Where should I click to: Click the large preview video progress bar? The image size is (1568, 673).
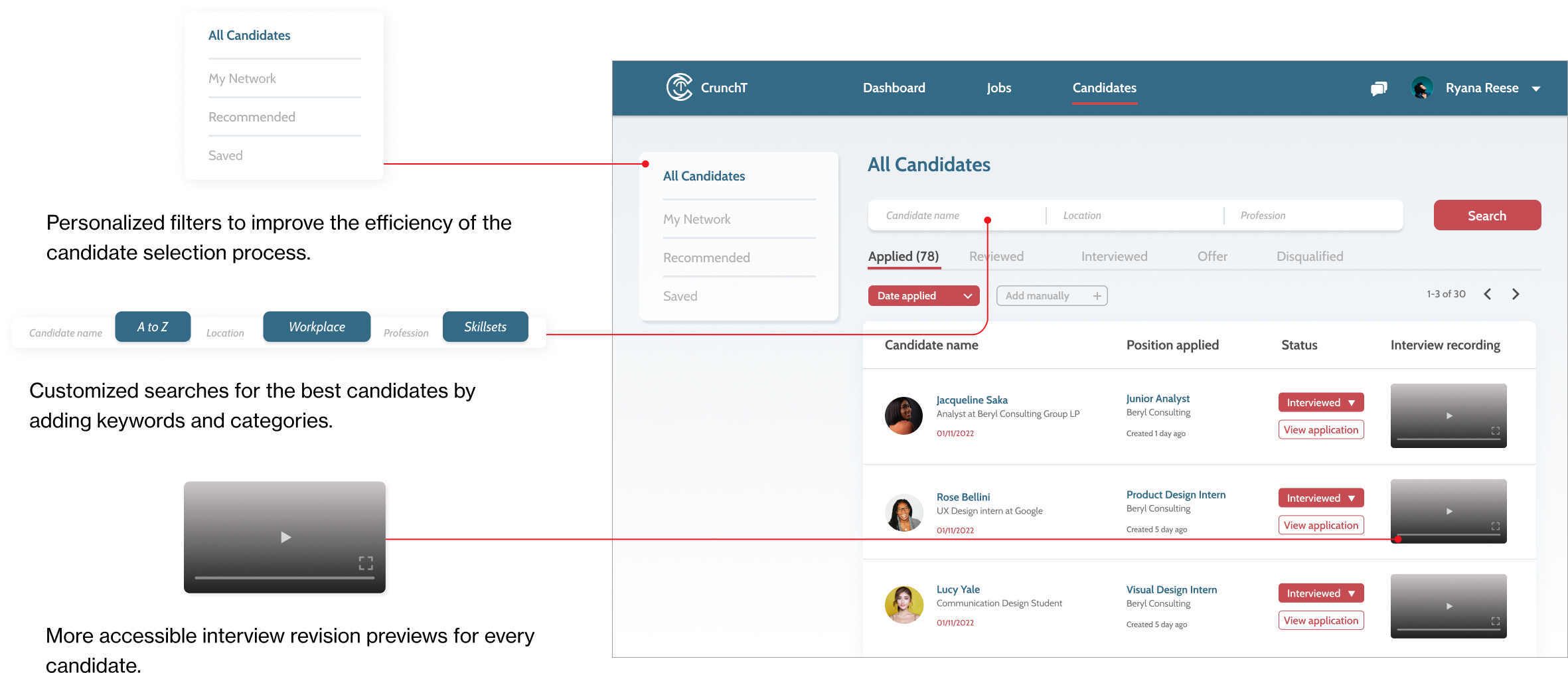coord(284,578)
